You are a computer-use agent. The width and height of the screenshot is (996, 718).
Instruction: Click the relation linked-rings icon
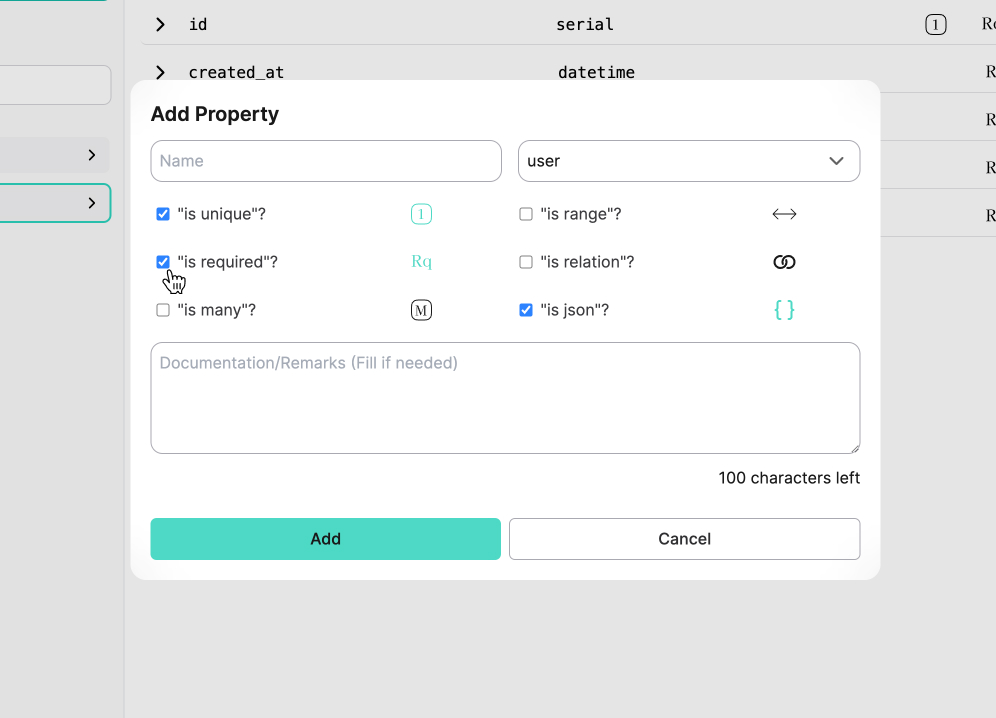click(x=784, y=262)
